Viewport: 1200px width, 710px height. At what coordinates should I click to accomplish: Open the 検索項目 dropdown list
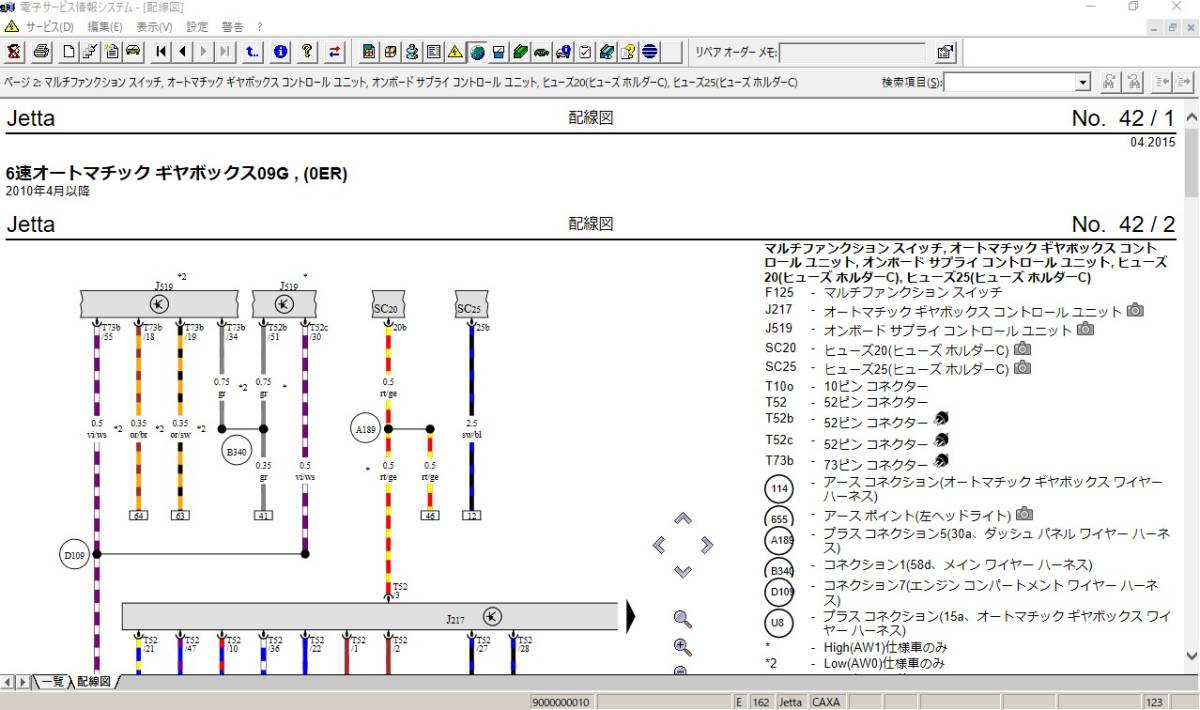[x=1082, y=81]
